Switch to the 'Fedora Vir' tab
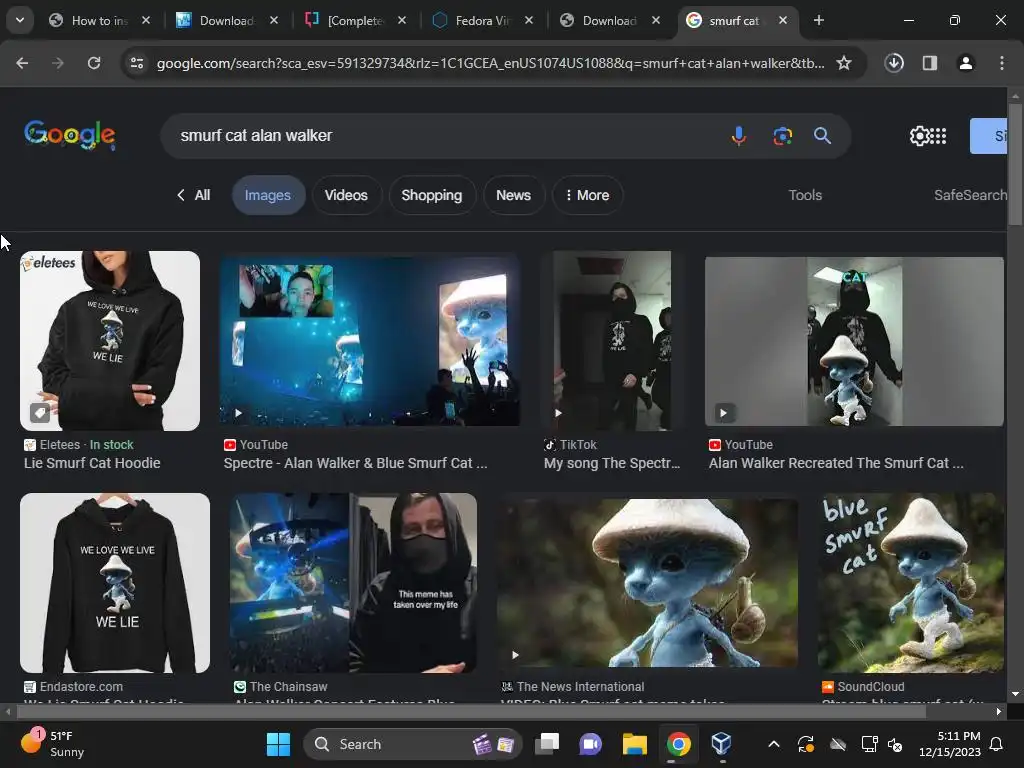The width and height of the screenshot is (1024, 768). tap(482, 20)
